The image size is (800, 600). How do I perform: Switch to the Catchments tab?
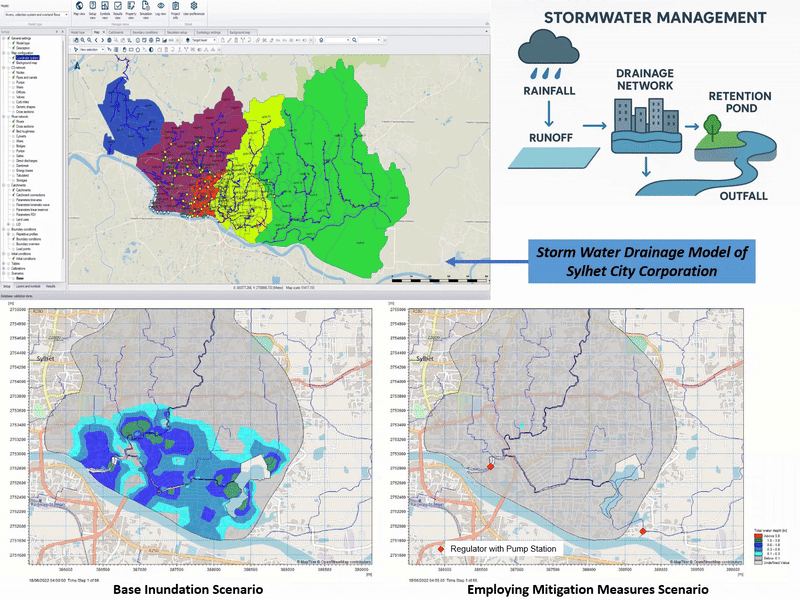coord(118,32)
